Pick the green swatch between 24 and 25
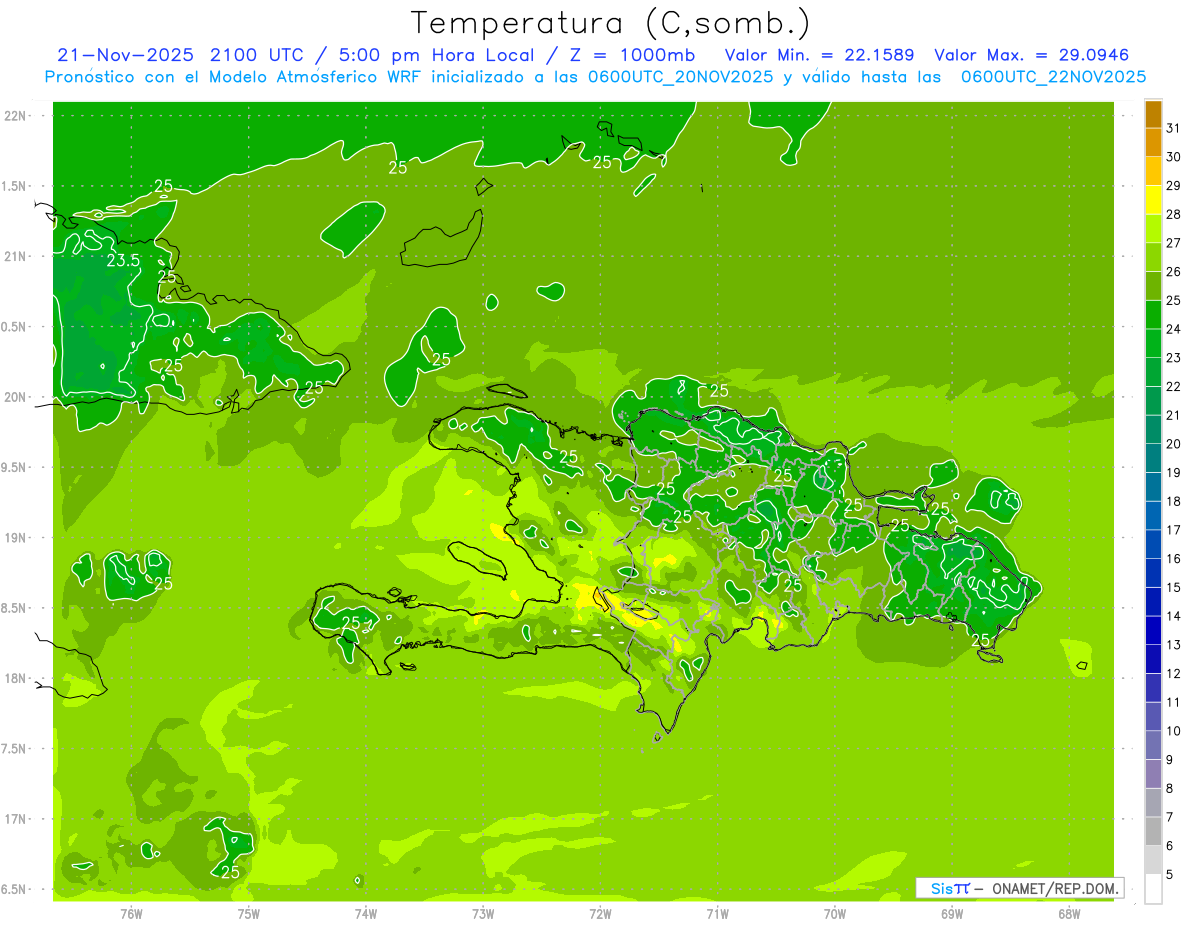Image resolution: width=1200 pixels, height=927 pixels. click(x=1153, y=315)
